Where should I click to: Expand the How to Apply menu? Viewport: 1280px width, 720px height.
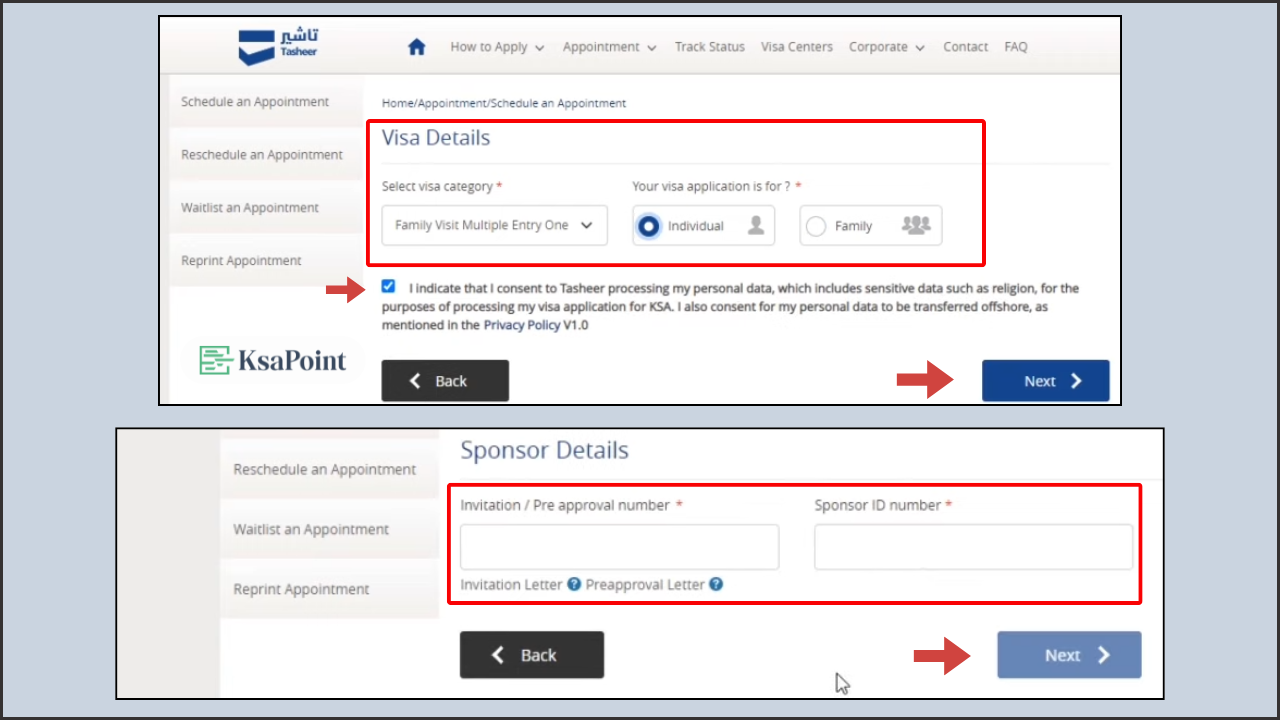click(x=497, y=47)
